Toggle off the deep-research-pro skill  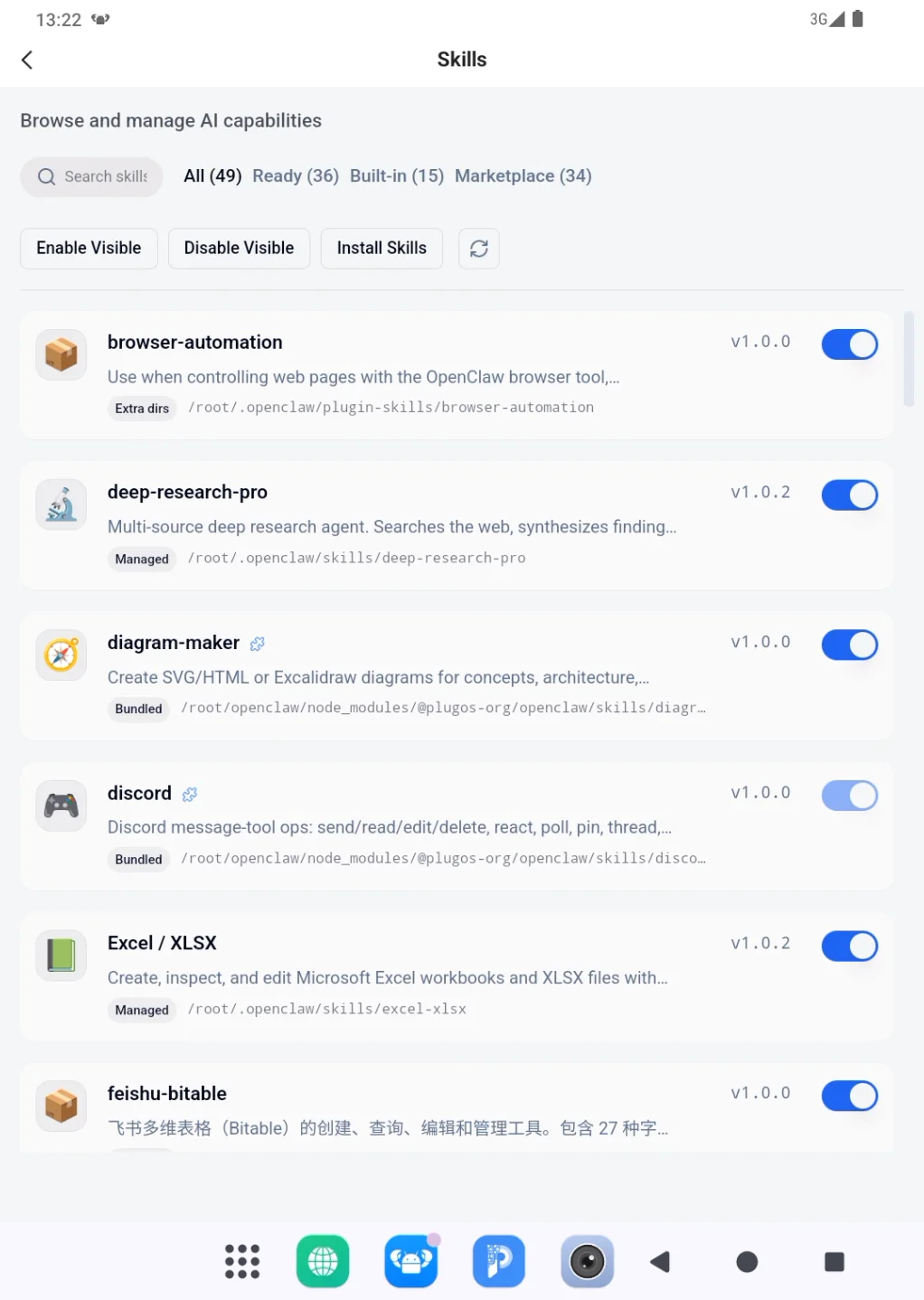tap(849, 495)
